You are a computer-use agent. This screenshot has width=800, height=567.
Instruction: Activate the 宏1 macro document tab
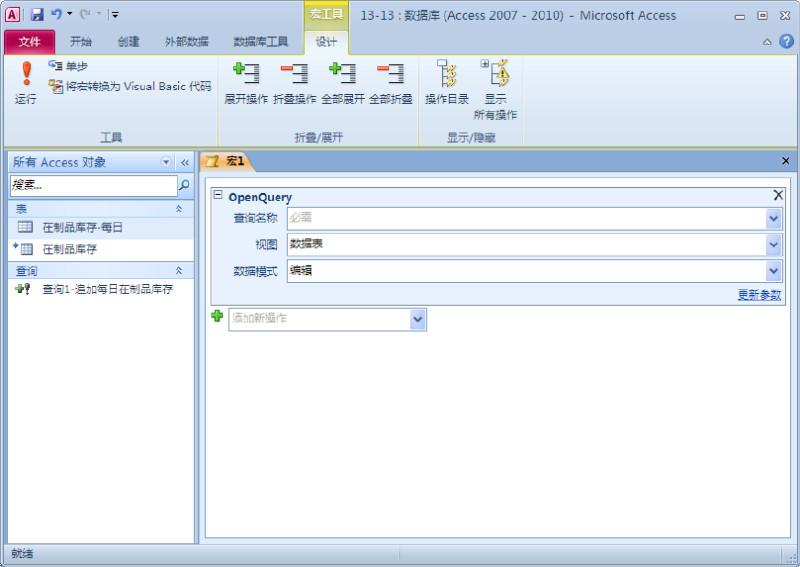(227, 161)
